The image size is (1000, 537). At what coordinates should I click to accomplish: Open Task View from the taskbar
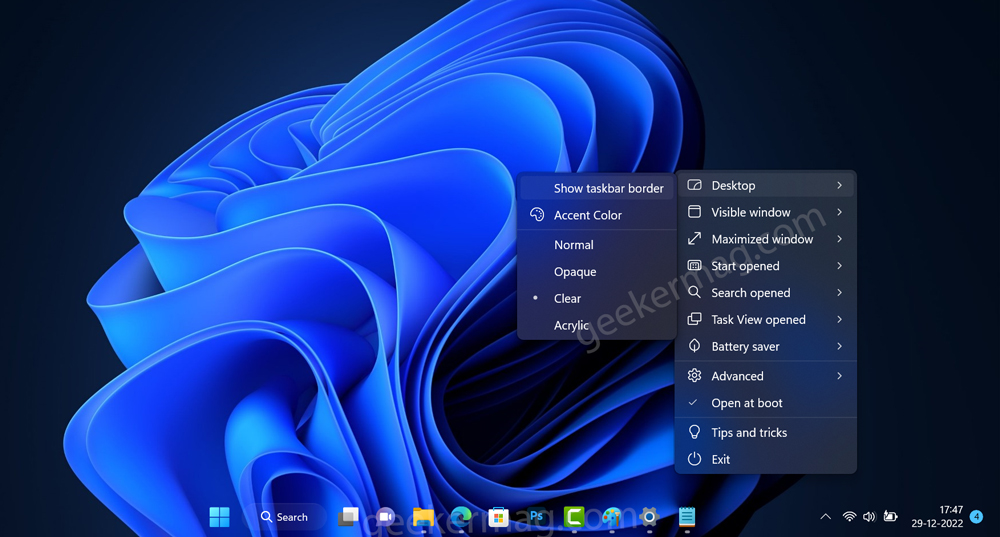[348, 517]
